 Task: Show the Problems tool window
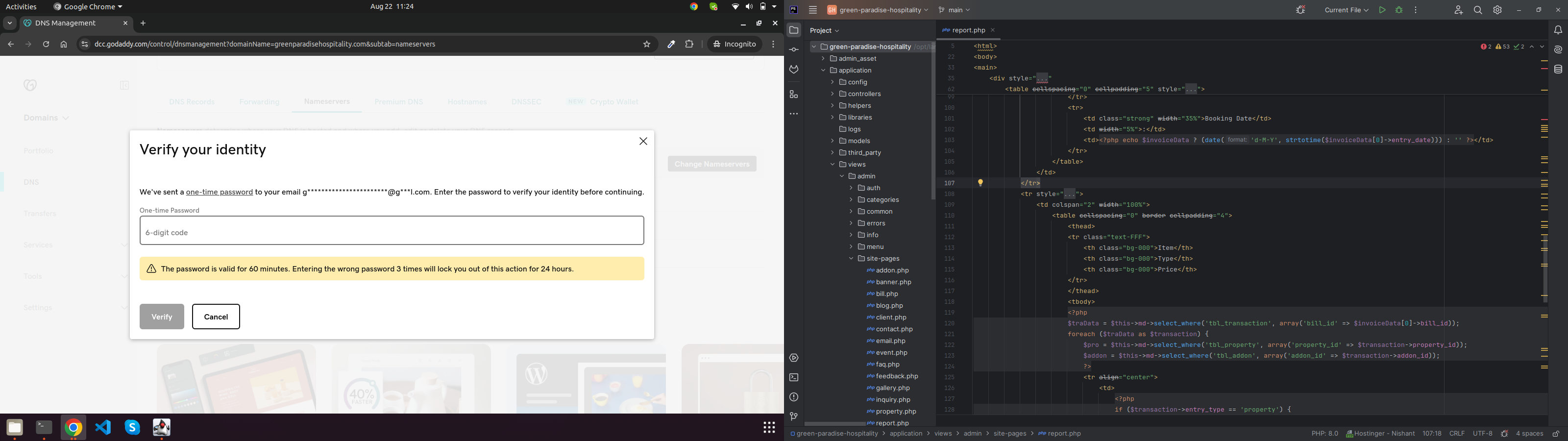click(x=794, y=397)
